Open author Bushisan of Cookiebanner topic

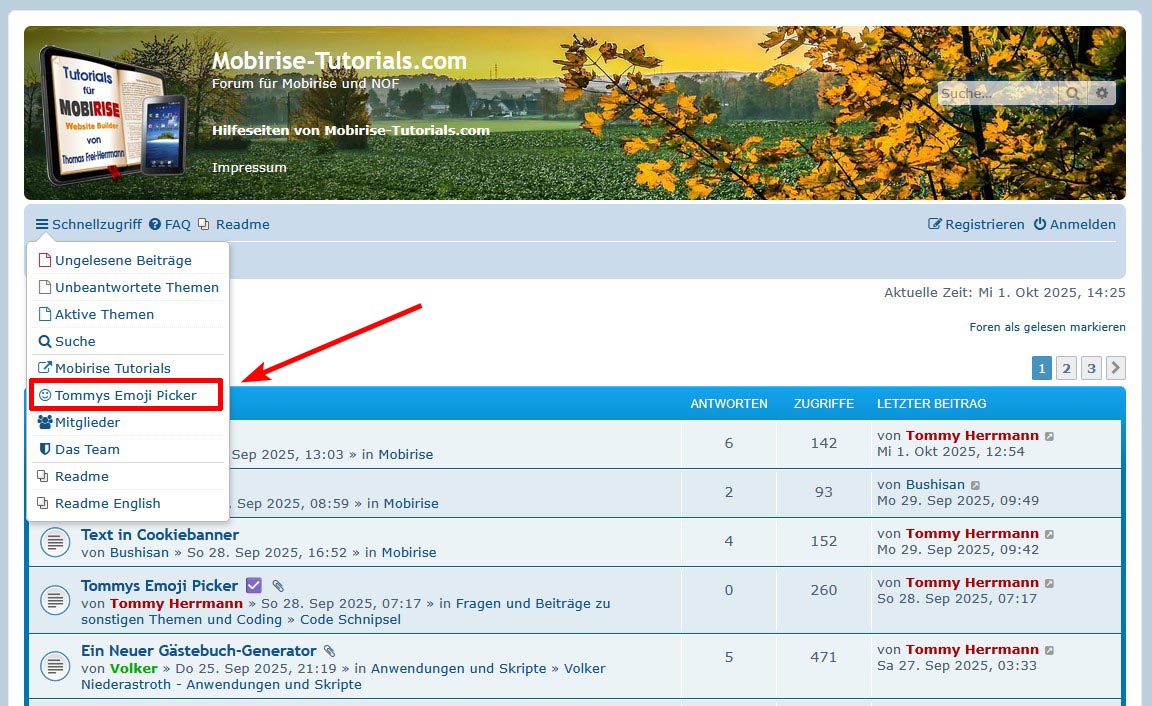140,552
